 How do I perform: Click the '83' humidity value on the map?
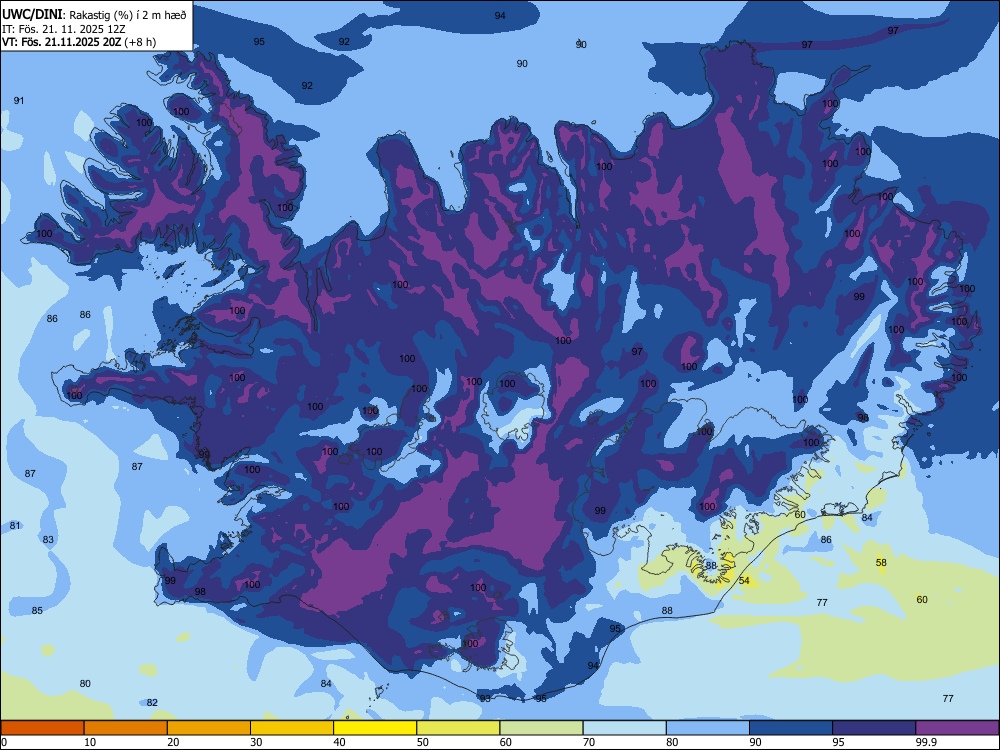tap(48, 539)
